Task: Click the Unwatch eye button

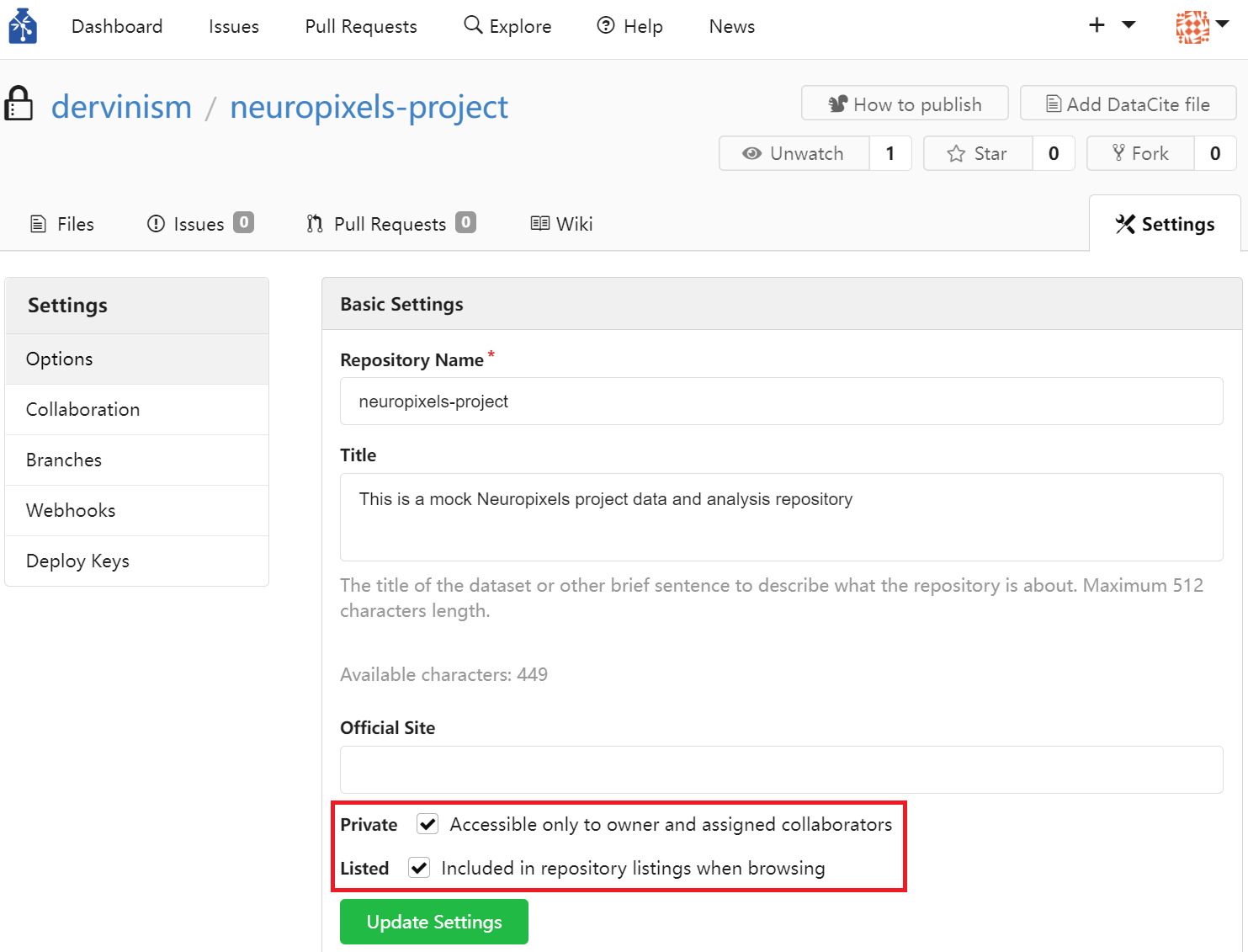Action: coord(794,153)
